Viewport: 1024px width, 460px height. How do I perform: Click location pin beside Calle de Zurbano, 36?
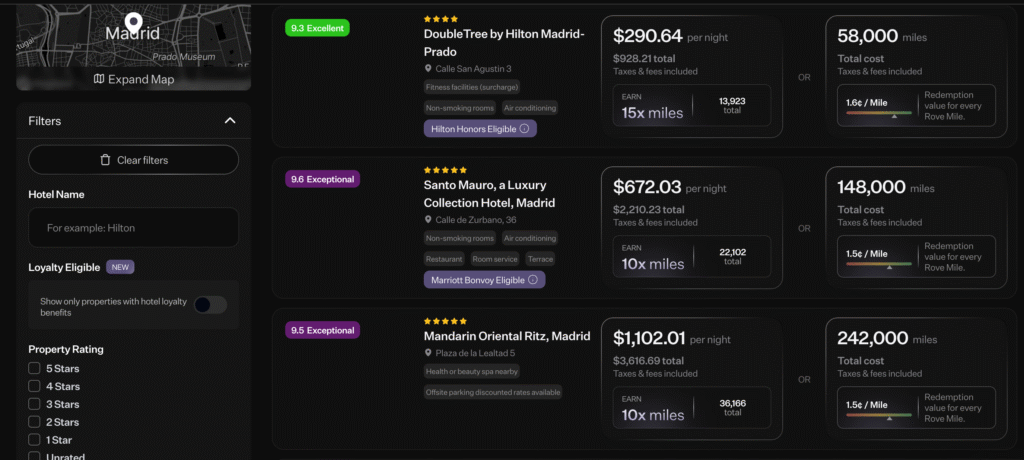pos(428,220)
